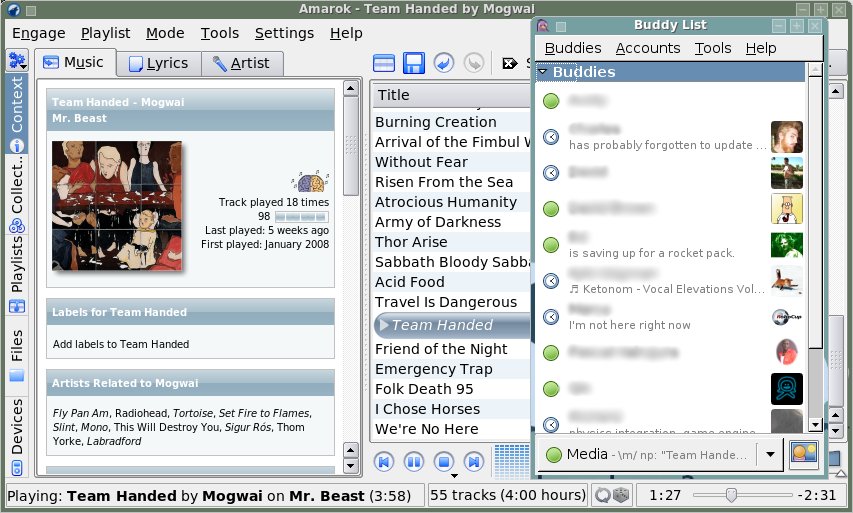Move the track position slider handle

[731, 495]
